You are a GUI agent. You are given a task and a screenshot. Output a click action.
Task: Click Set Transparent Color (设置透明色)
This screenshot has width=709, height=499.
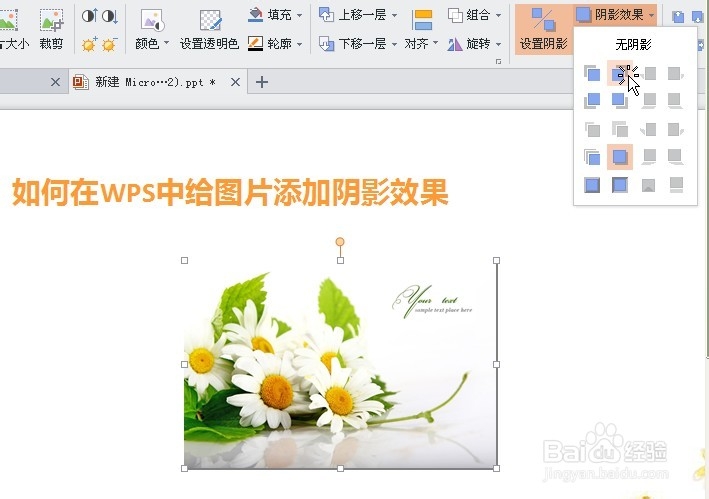pyautogui.click(x=209, y=28)
